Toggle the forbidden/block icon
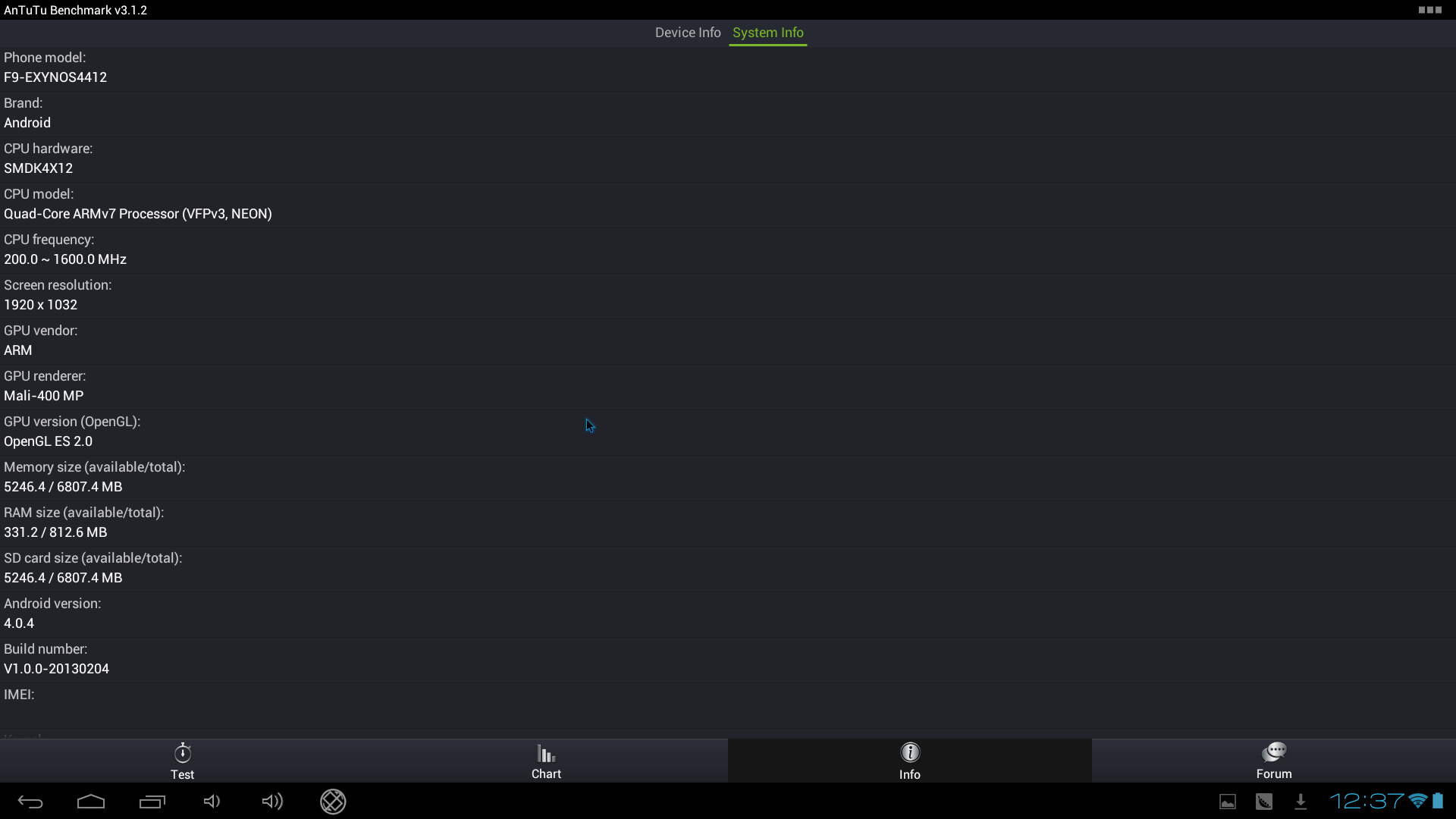Screen dimensions: 1456x819 point(332,800)
